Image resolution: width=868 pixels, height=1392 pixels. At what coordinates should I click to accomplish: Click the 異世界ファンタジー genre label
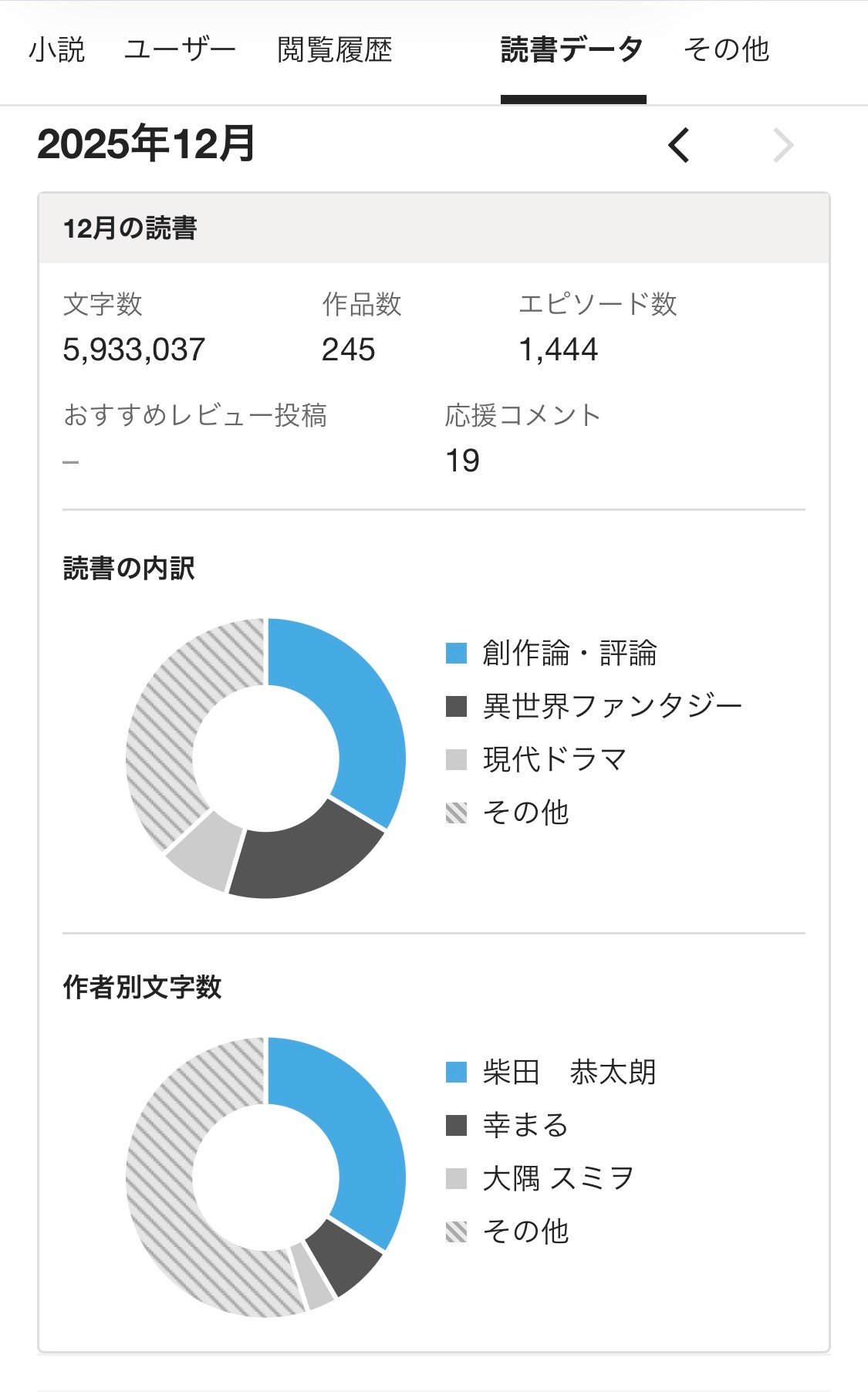pyautogui.click(x=613, y=706)
